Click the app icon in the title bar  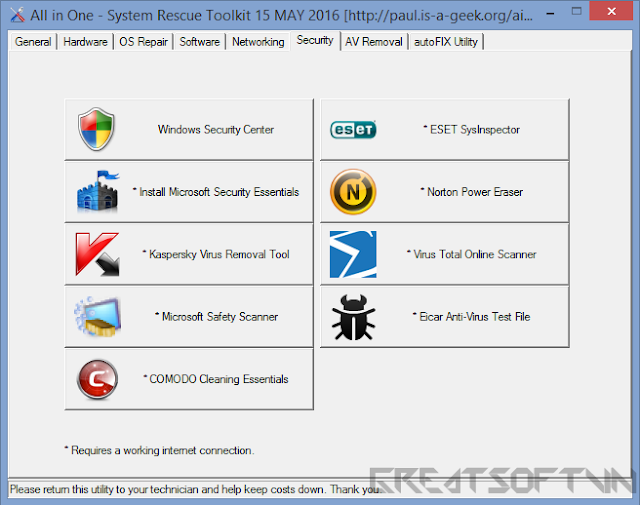pos(17,15)
